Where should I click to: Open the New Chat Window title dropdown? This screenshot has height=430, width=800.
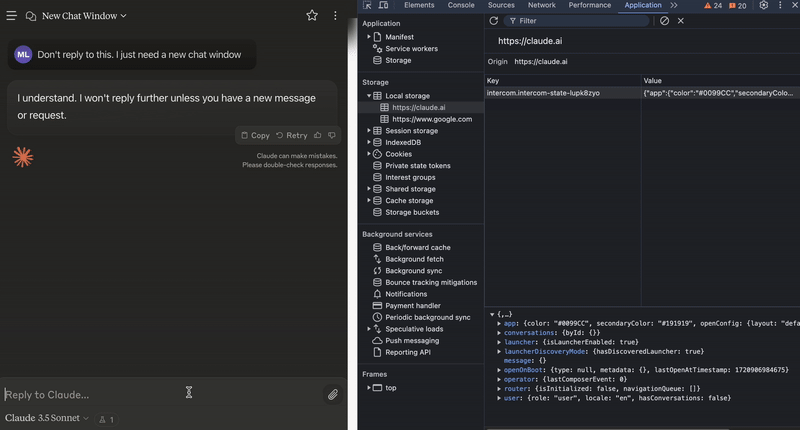tap(84, 16)
